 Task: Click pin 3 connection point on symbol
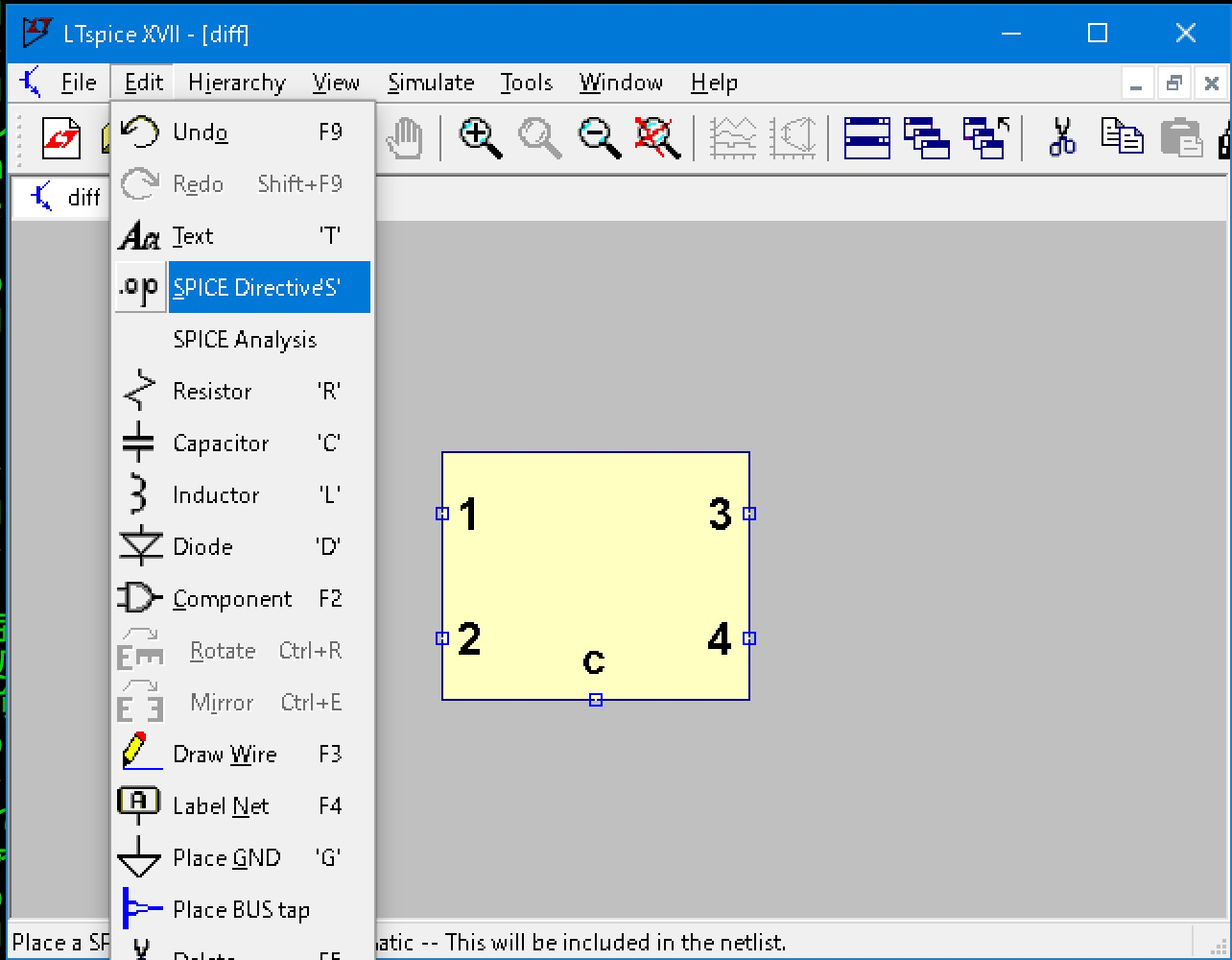tap(749, 514)
